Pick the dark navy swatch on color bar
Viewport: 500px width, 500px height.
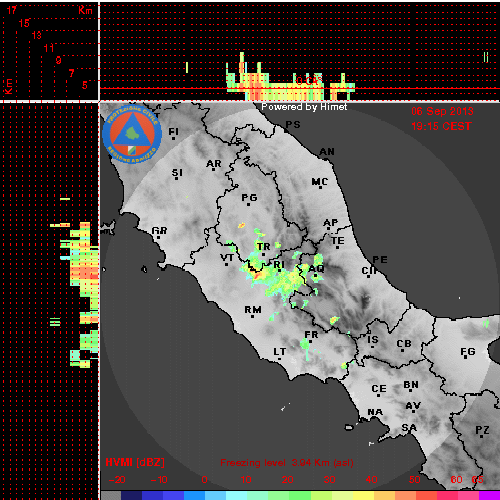click(132, 495)
